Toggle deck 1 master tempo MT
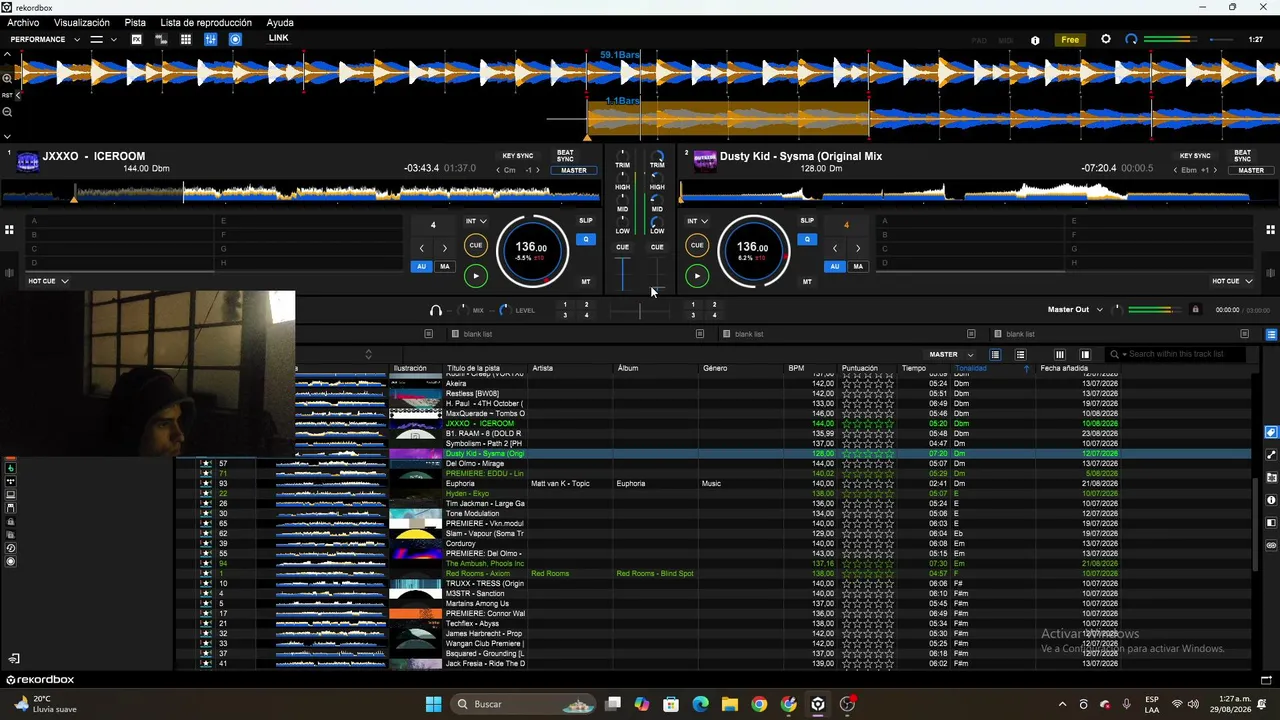Image resolution: width=1280 pixels, height=720 pixels. click(586, 282)
